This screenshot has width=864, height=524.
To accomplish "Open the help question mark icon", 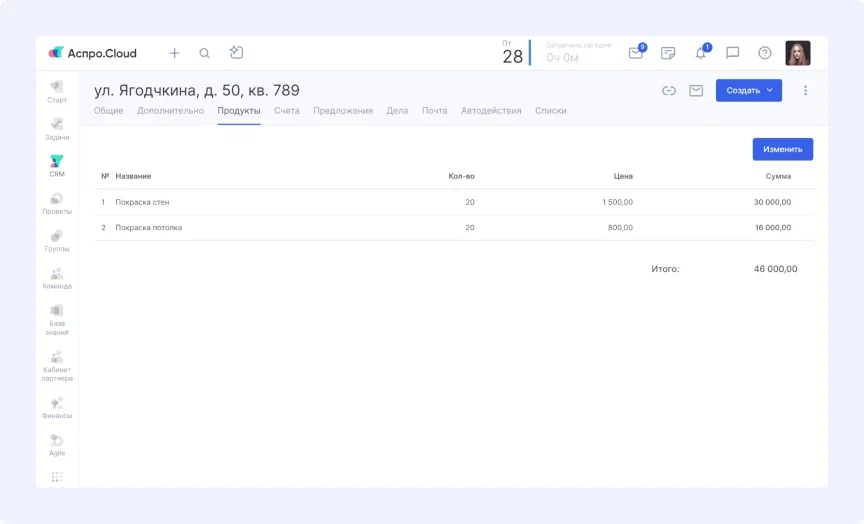I will tap(765, 53).
